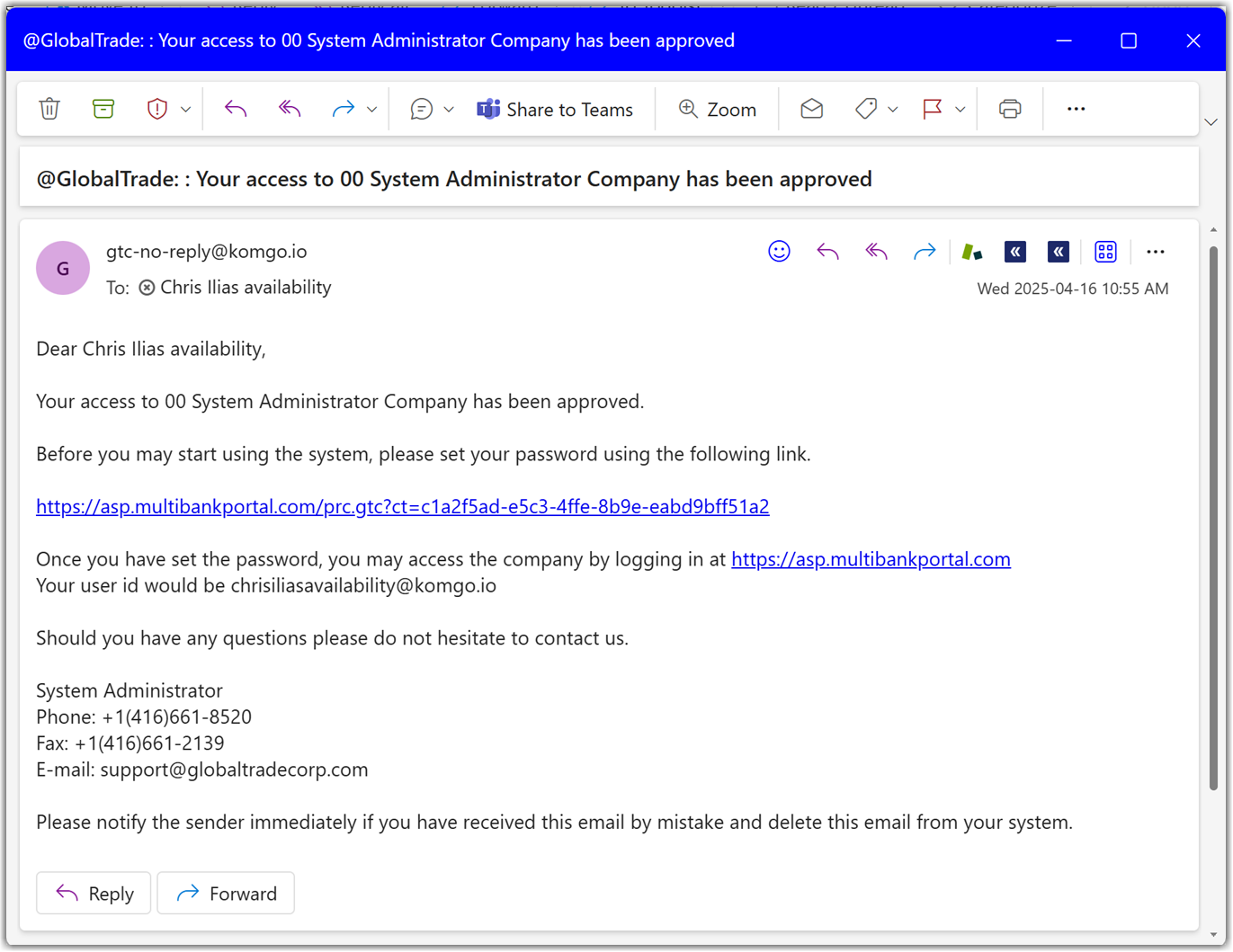Categorize the message with the tag icon
1233x952 pixels.
coord(866,109)
